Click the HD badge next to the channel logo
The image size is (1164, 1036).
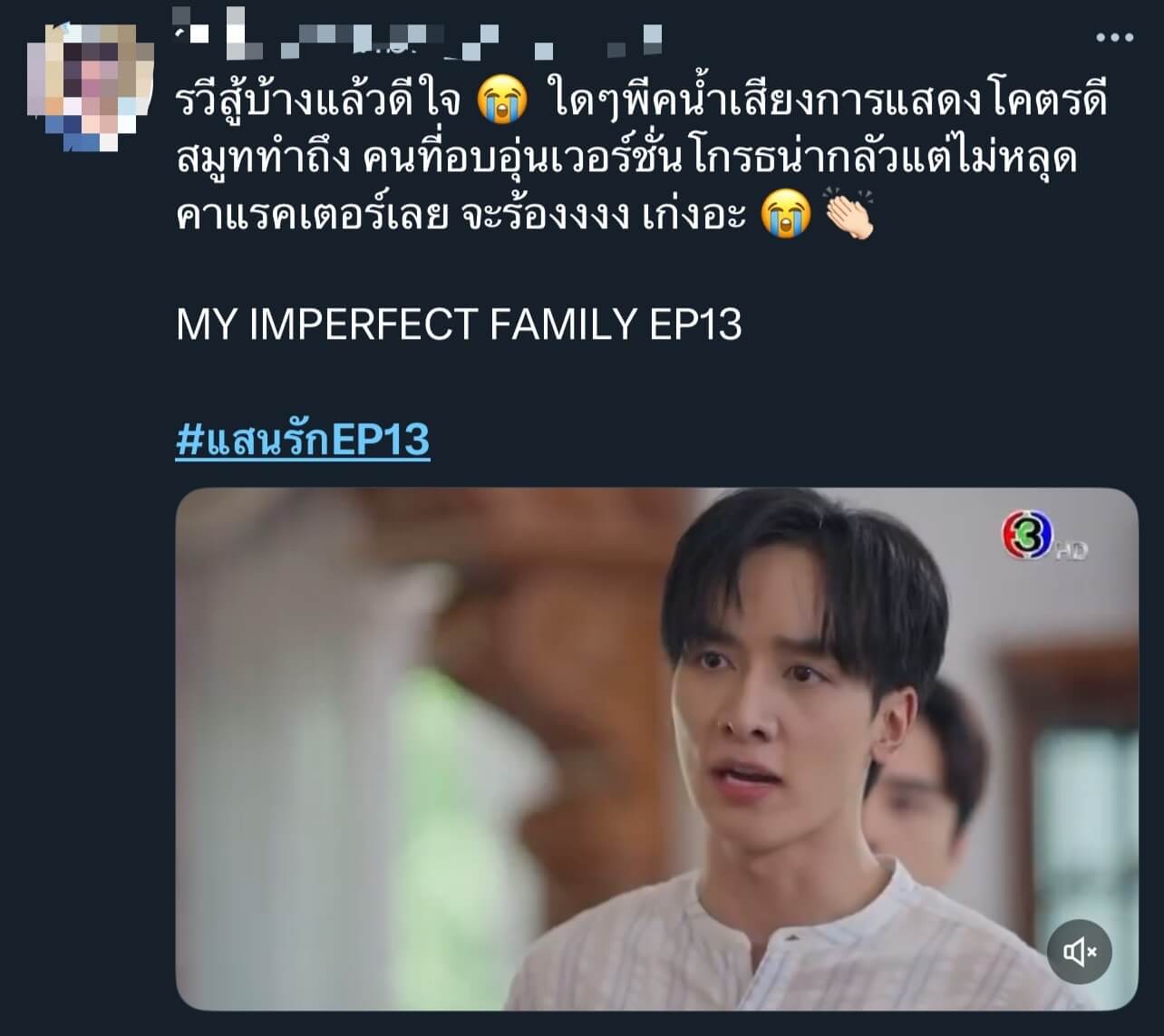point(1072,549)
